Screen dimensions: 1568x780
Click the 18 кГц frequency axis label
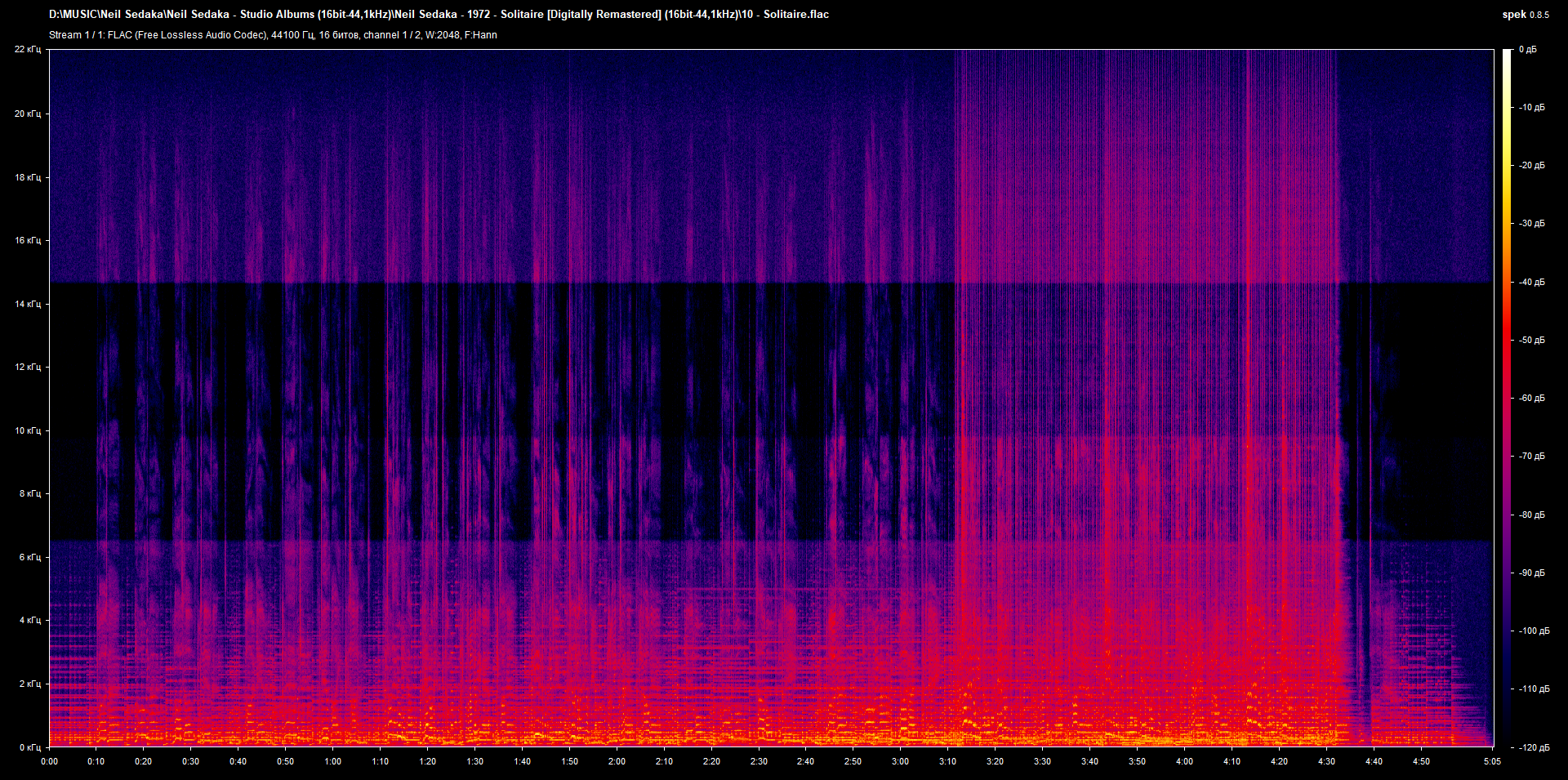point(28,177)
